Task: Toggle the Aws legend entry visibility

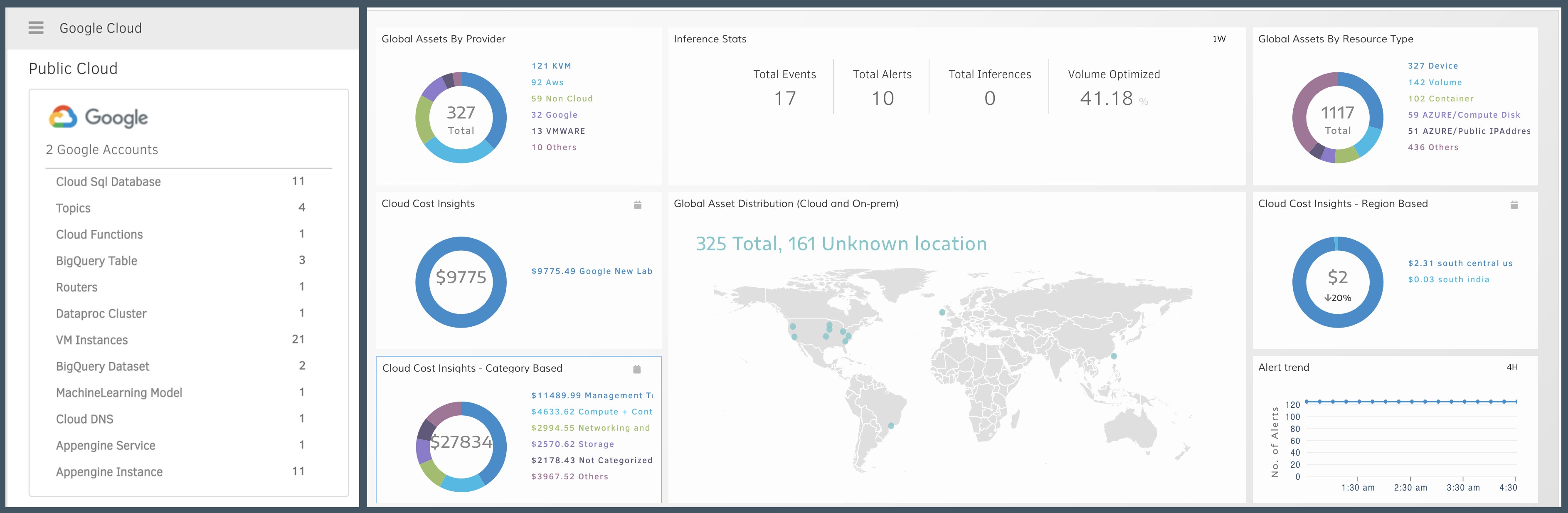Action: tap(547, 82)
